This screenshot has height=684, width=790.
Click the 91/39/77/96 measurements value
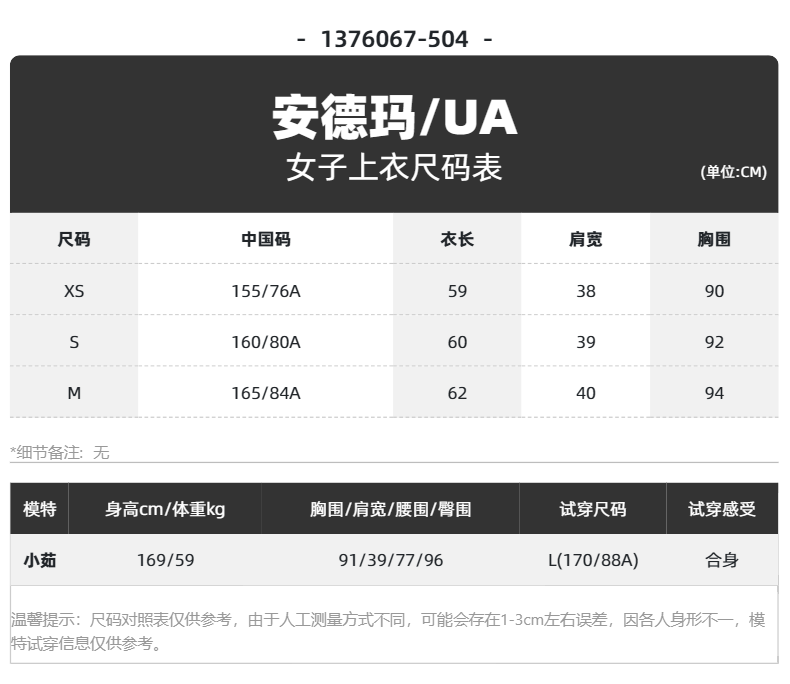(x=391, y=560)
